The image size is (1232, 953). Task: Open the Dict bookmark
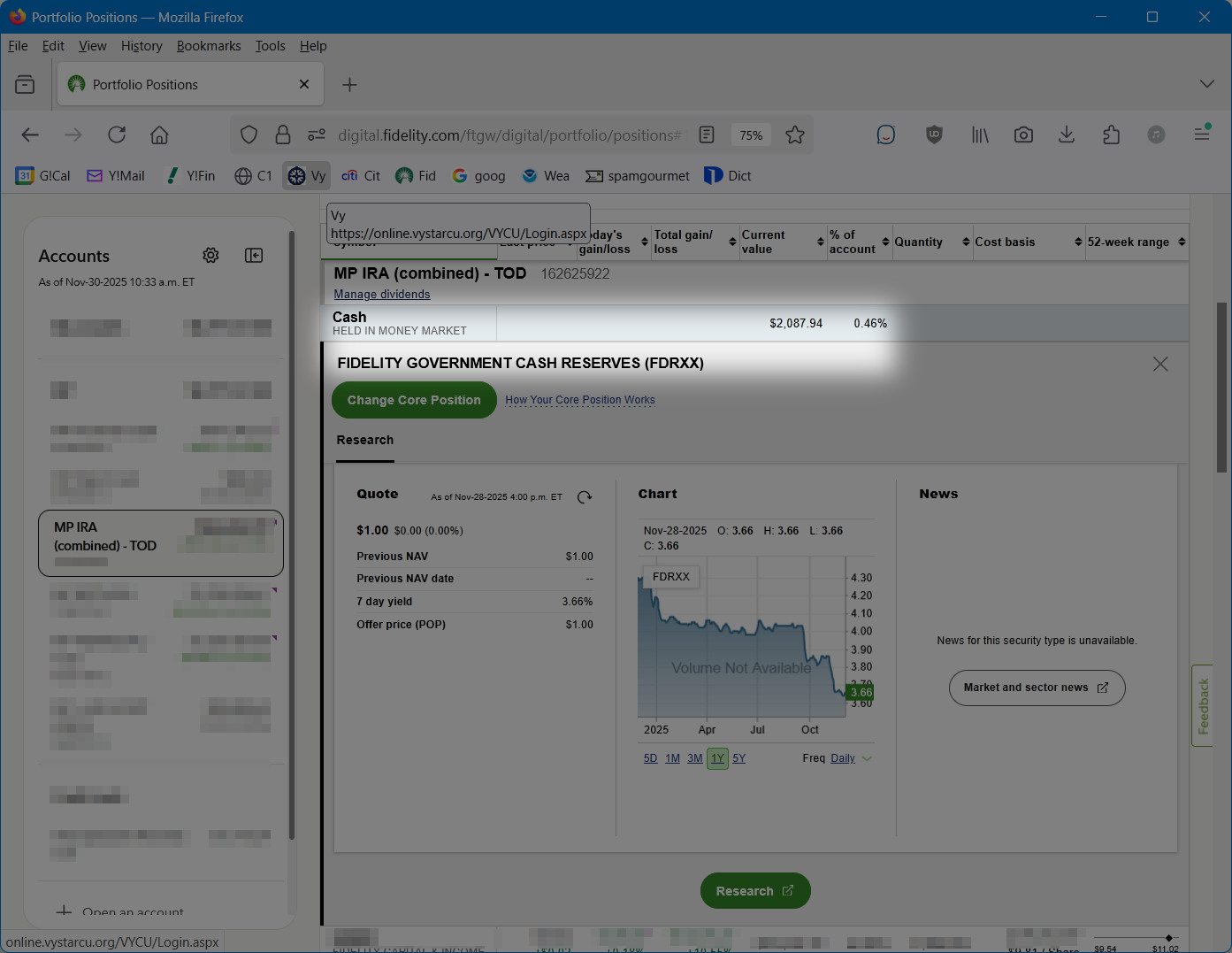[x=728, y=176]
